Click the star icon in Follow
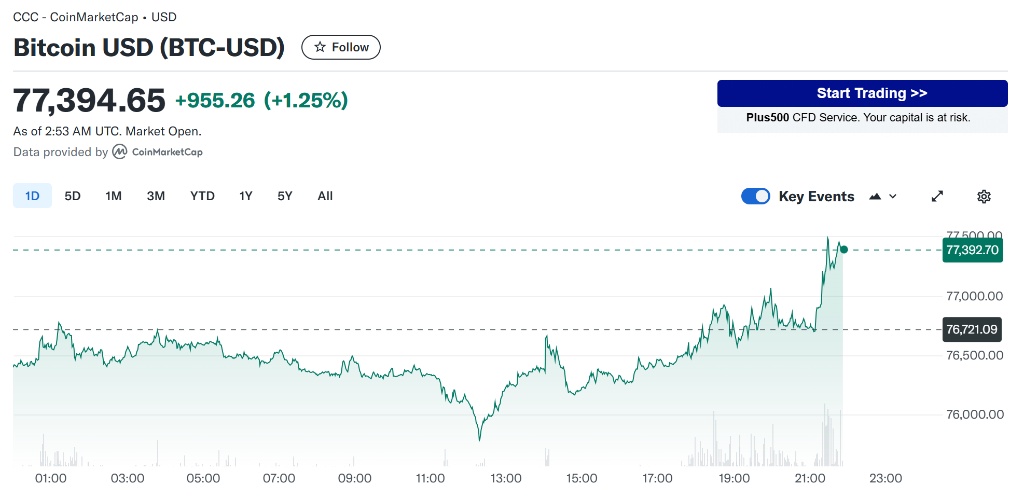The image size is (1024, 500). [320, 47]
